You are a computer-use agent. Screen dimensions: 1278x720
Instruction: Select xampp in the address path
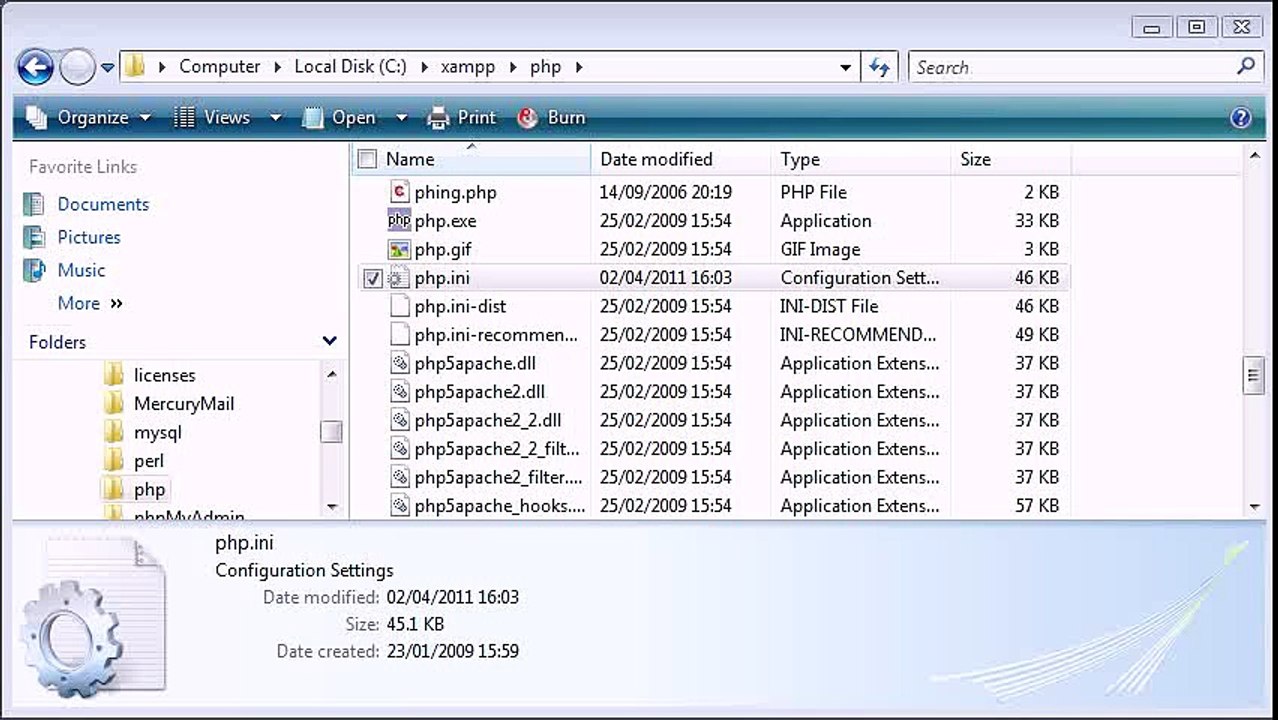tap(468, 67)
